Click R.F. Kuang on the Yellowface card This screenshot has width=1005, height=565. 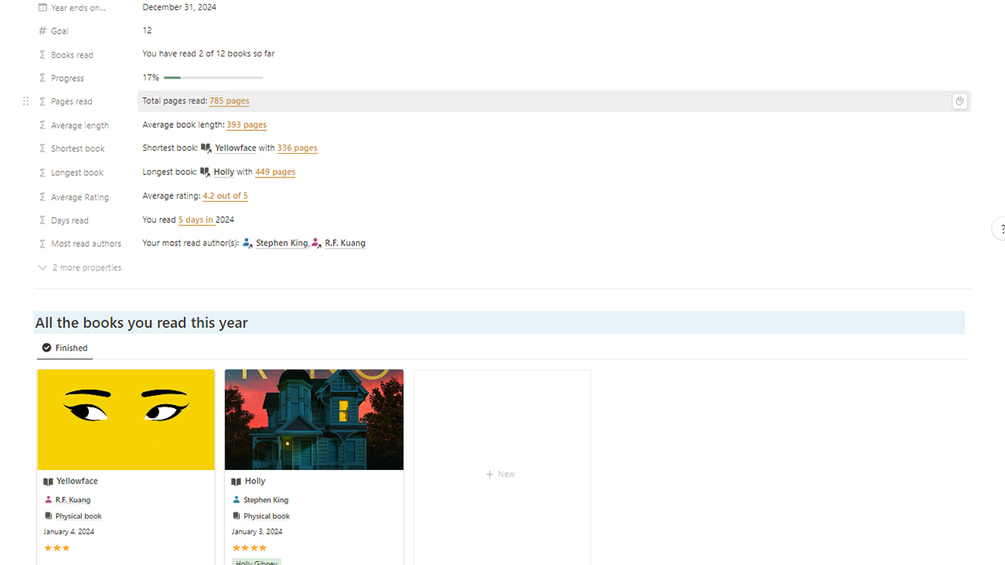(72, 500)
